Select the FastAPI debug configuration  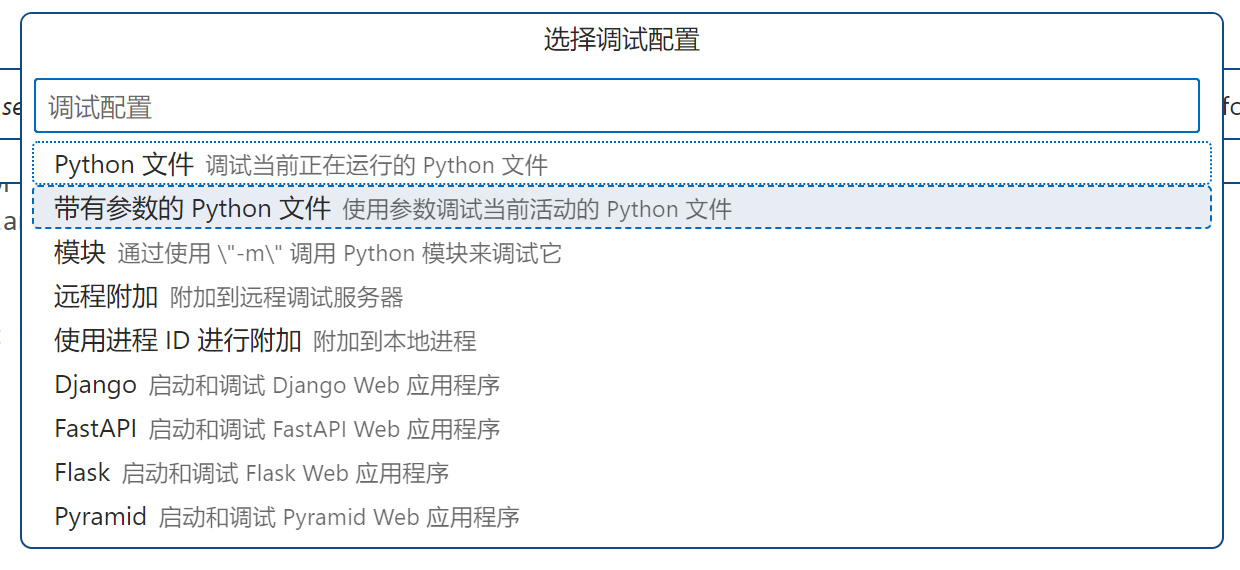(95, 429)
